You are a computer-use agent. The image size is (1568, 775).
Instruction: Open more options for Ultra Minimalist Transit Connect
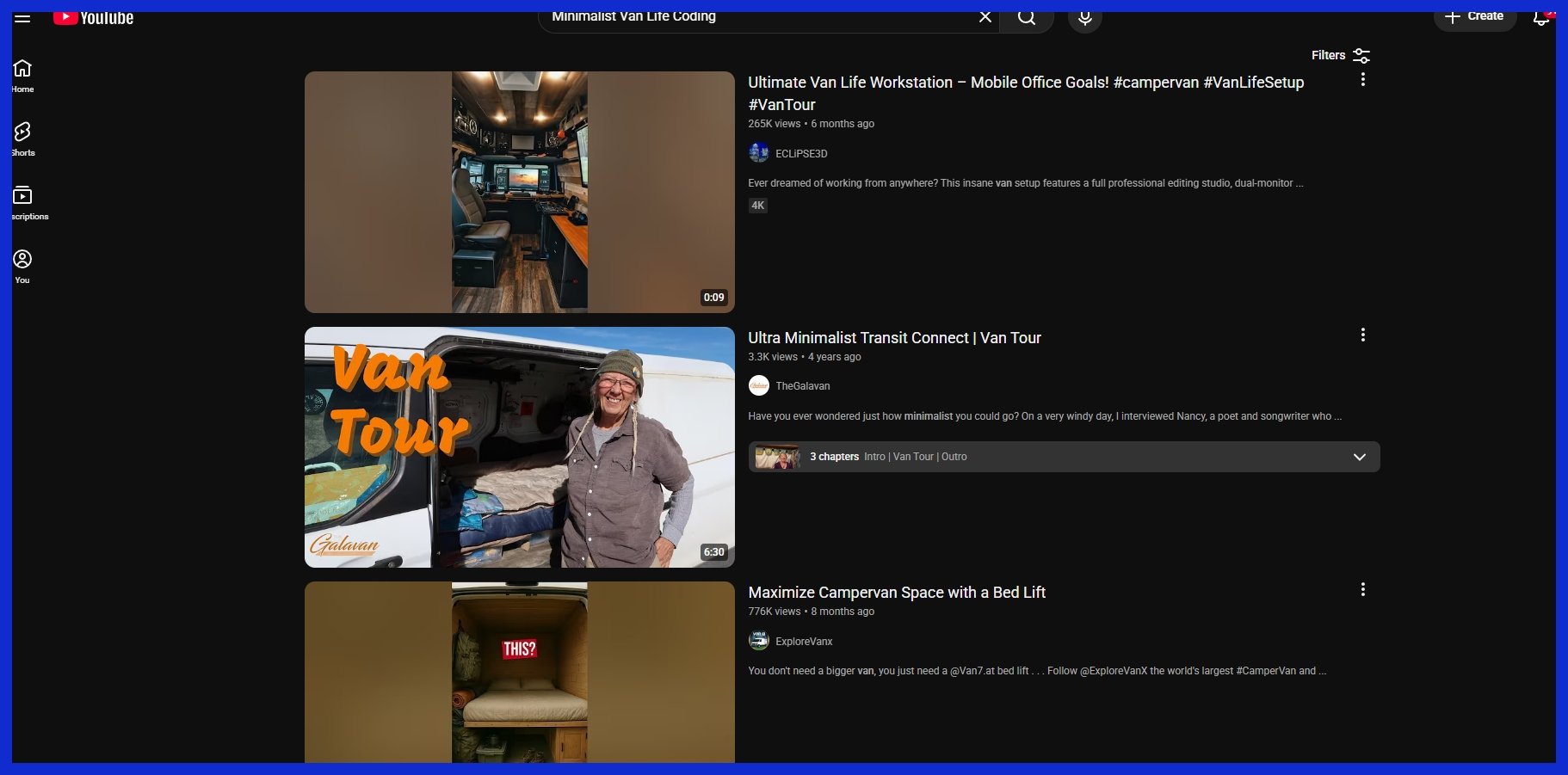coord(1362,335)
